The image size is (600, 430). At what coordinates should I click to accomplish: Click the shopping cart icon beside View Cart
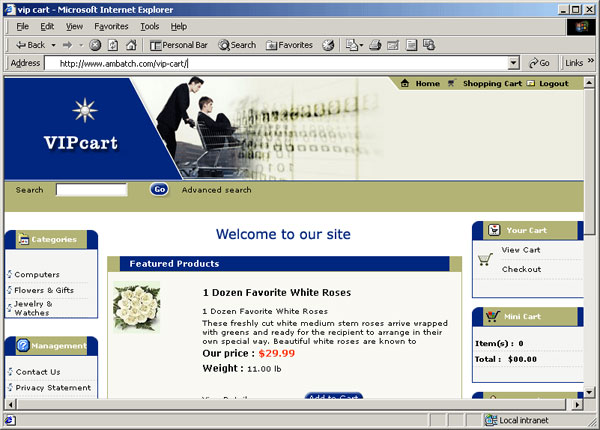click(x=485, y=259)
